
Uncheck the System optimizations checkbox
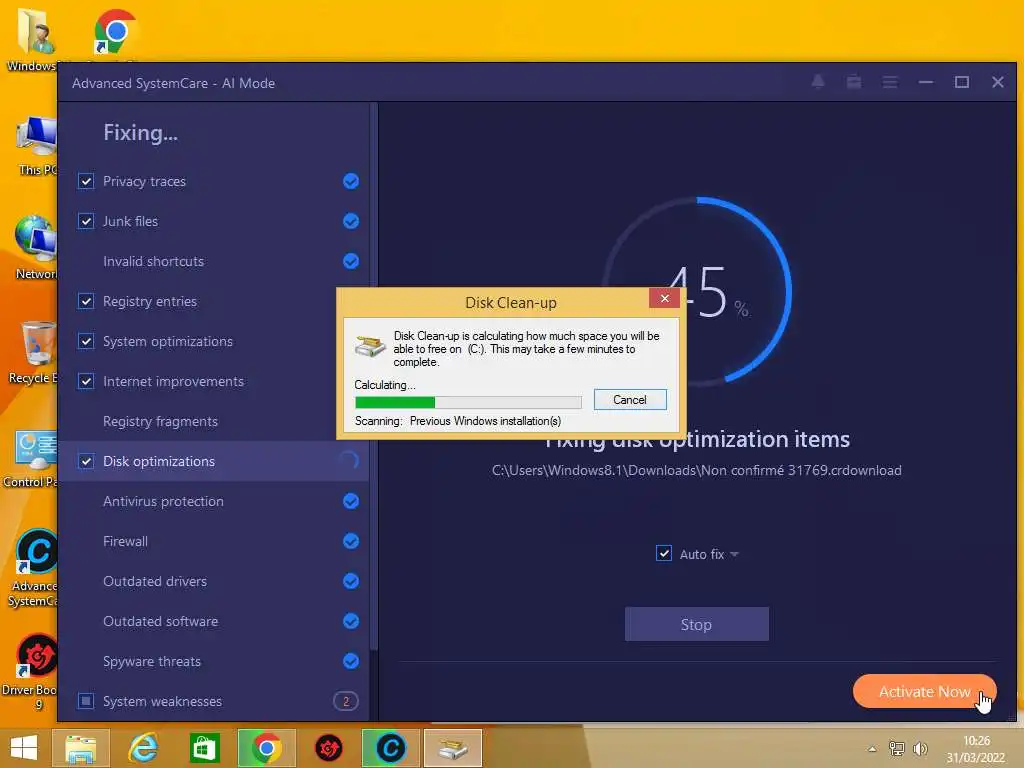pyautogui.click(x=86, y=341)
